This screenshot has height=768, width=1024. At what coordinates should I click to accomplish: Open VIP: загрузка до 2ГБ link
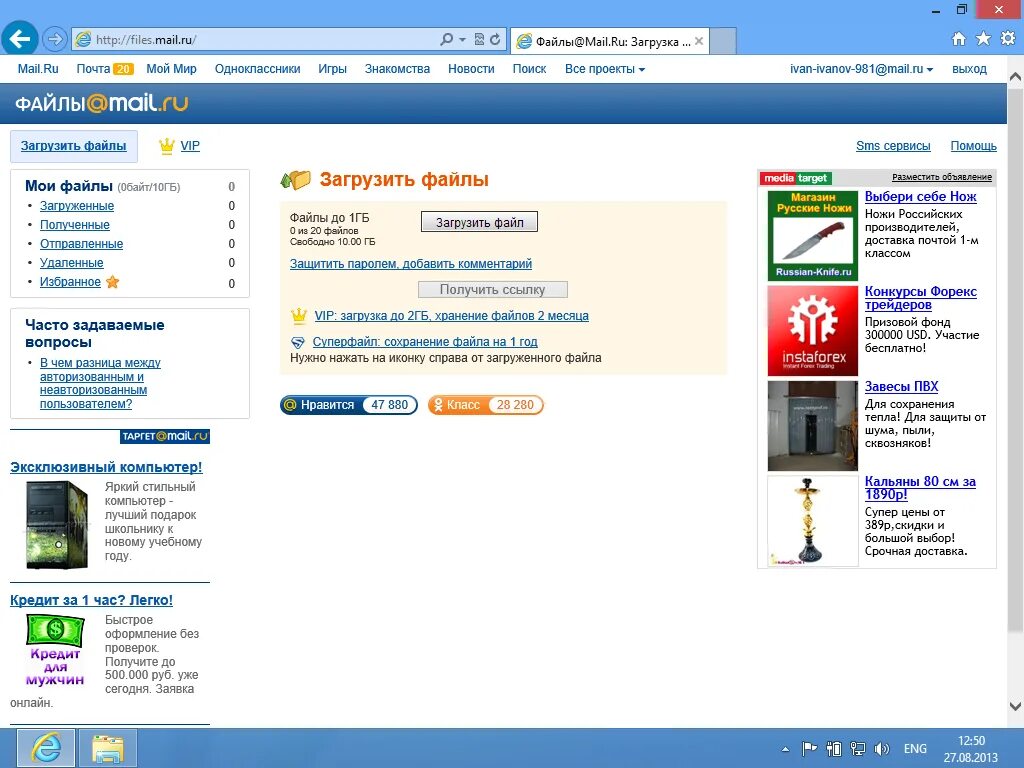451,316
